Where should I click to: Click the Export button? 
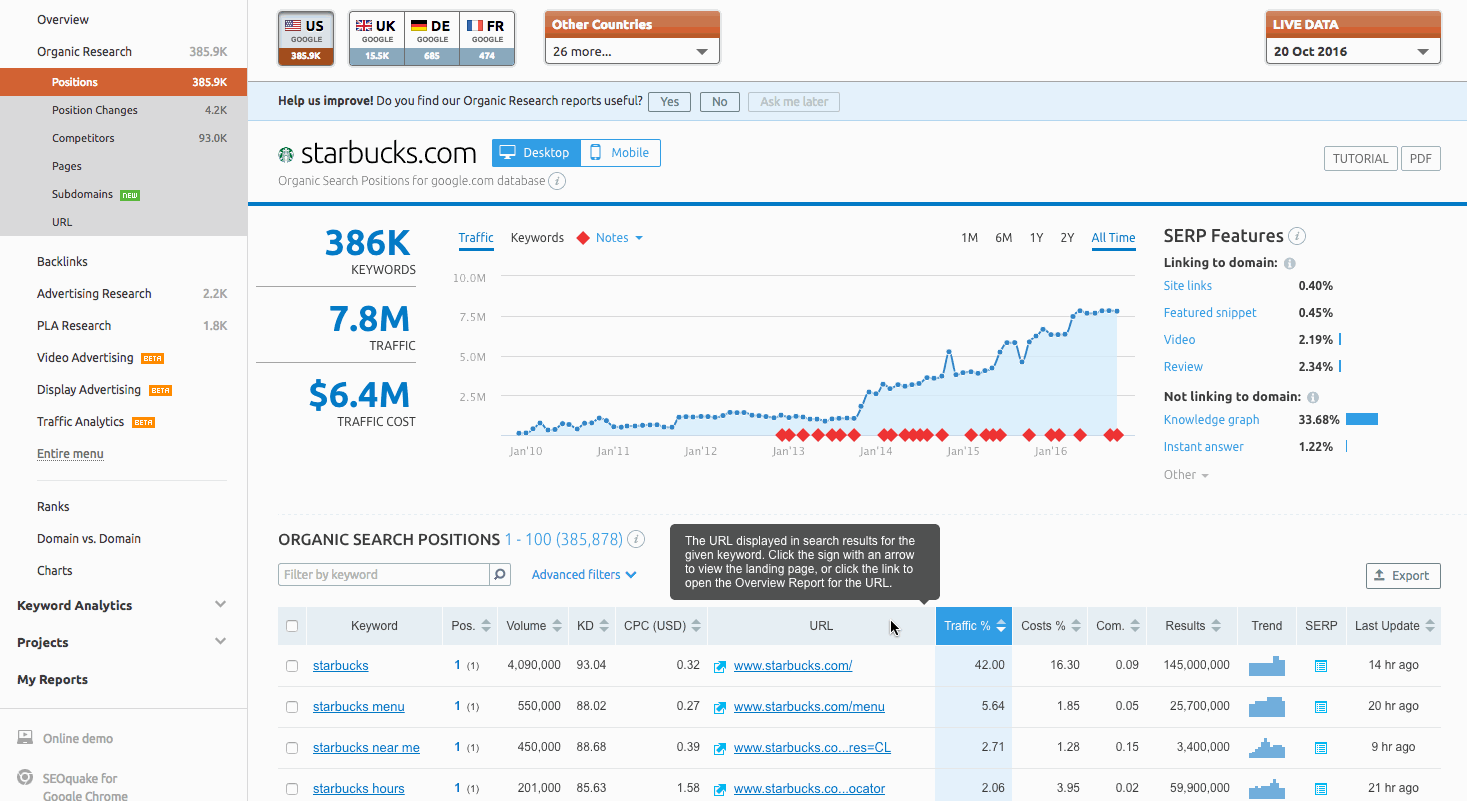pos(1403,575)
